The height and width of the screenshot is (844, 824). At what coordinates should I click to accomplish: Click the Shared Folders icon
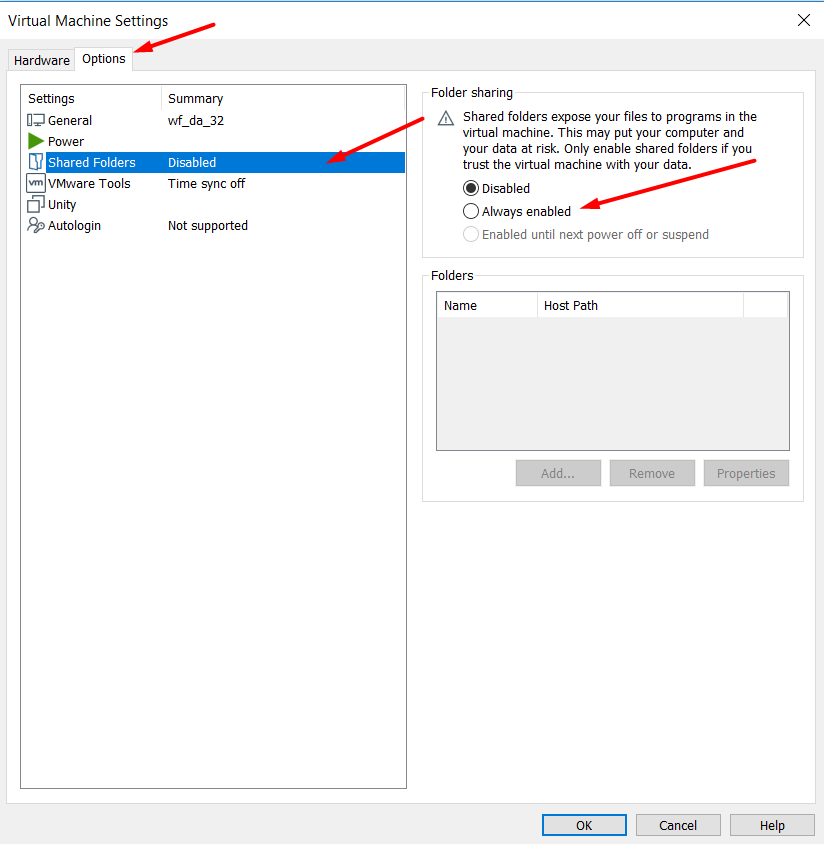tap(36, 162)
